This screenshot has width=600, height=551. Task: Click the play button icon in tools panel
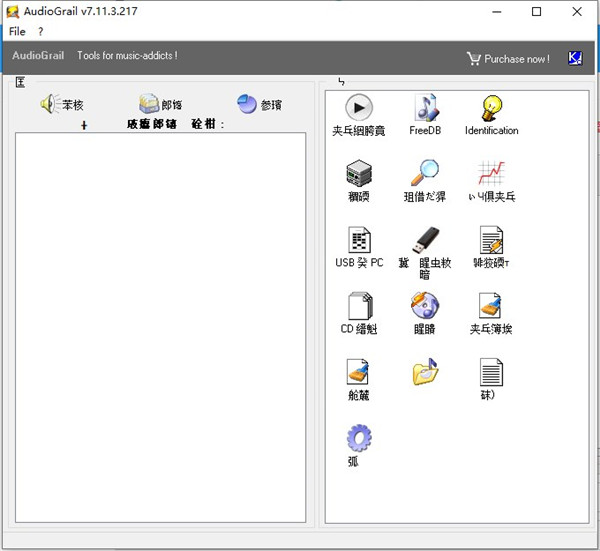(x=358, y=107)
